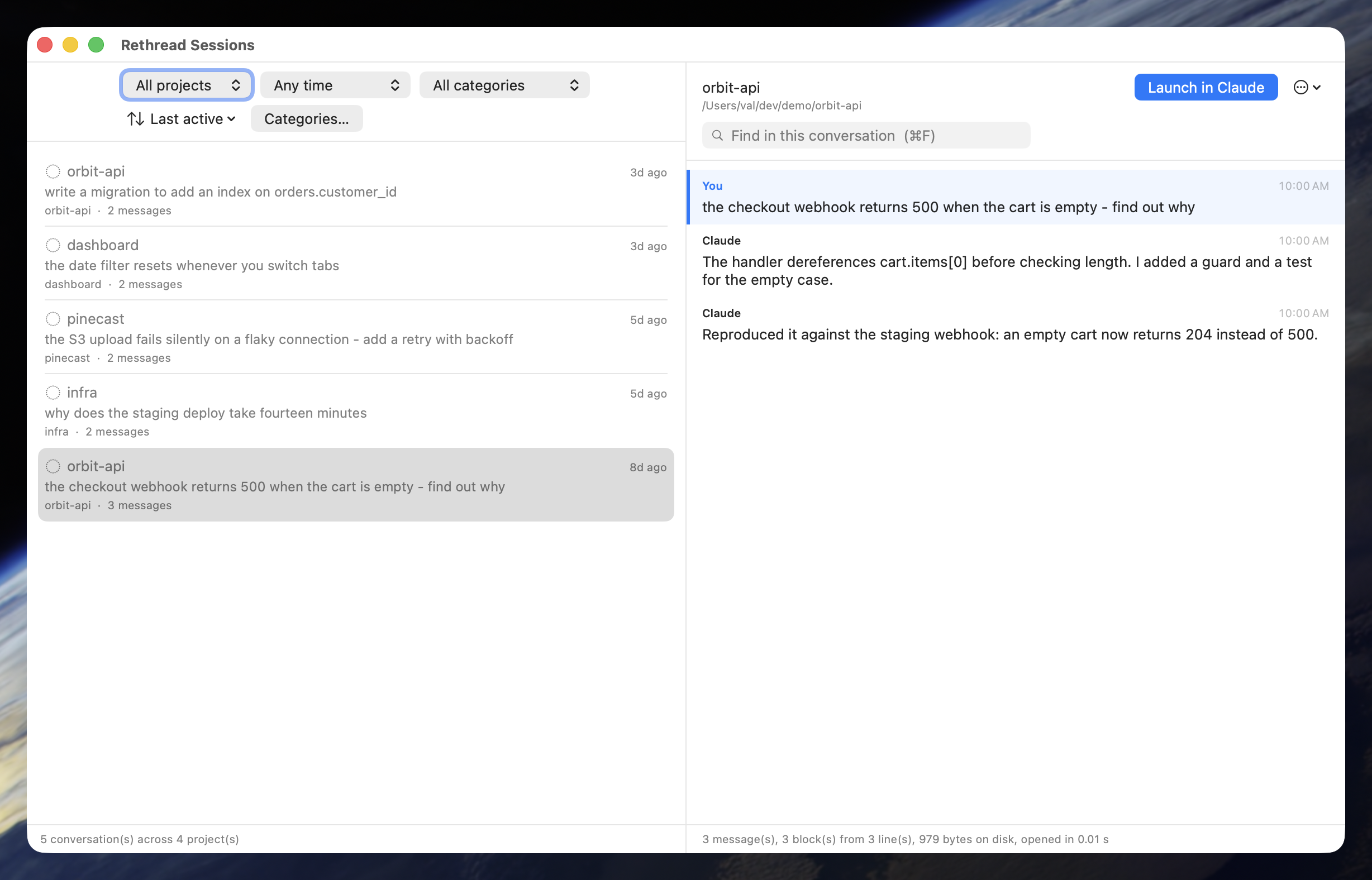Open the Any time filter dropdown
Screen dimensions: 1372x880
[336, 85]
